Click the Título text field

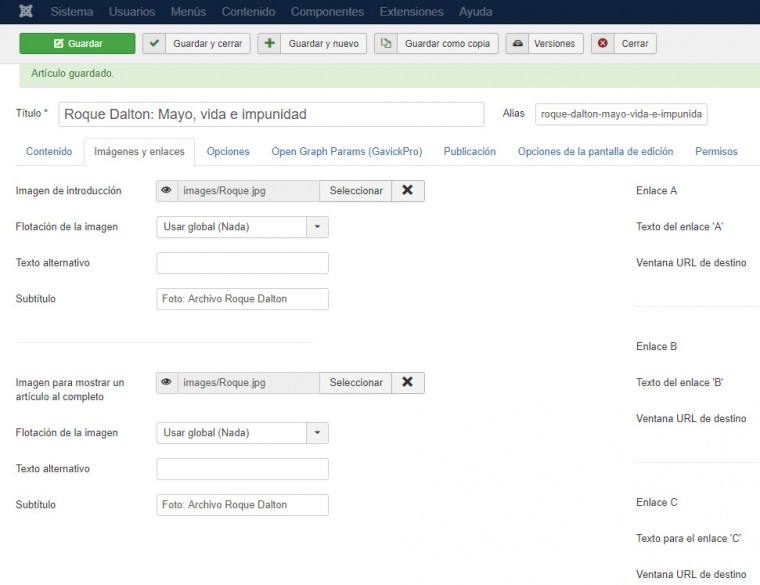click(x=271, y=114)
